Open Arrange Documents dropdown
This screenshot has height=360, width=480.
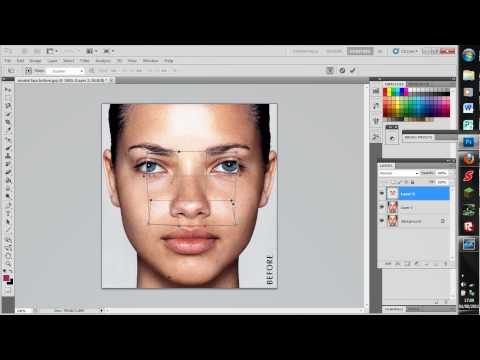[92, 51]
